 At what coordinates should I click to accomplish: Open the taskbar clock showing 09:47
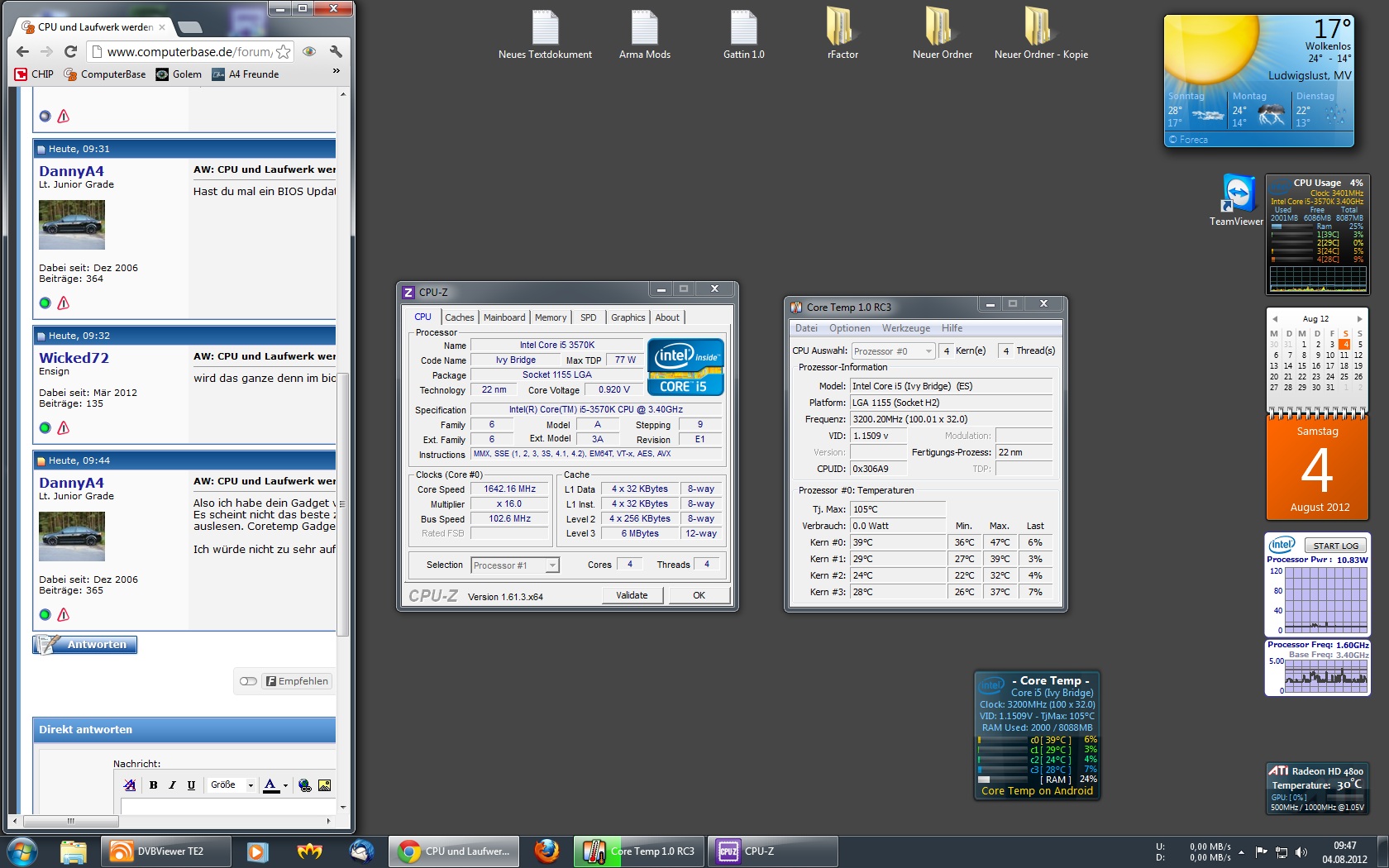[1345, 852]
